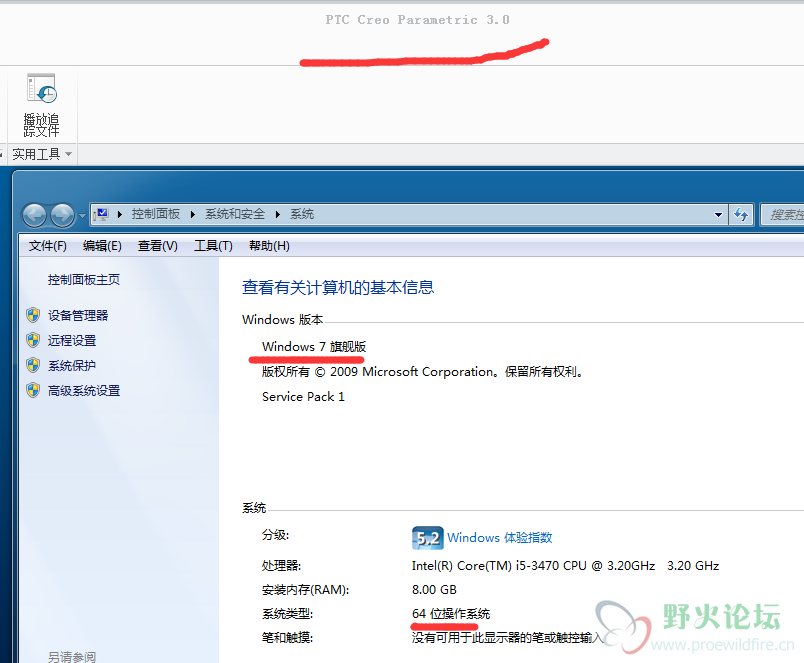Click the 64 位操作系统 value

click(451, 614)
